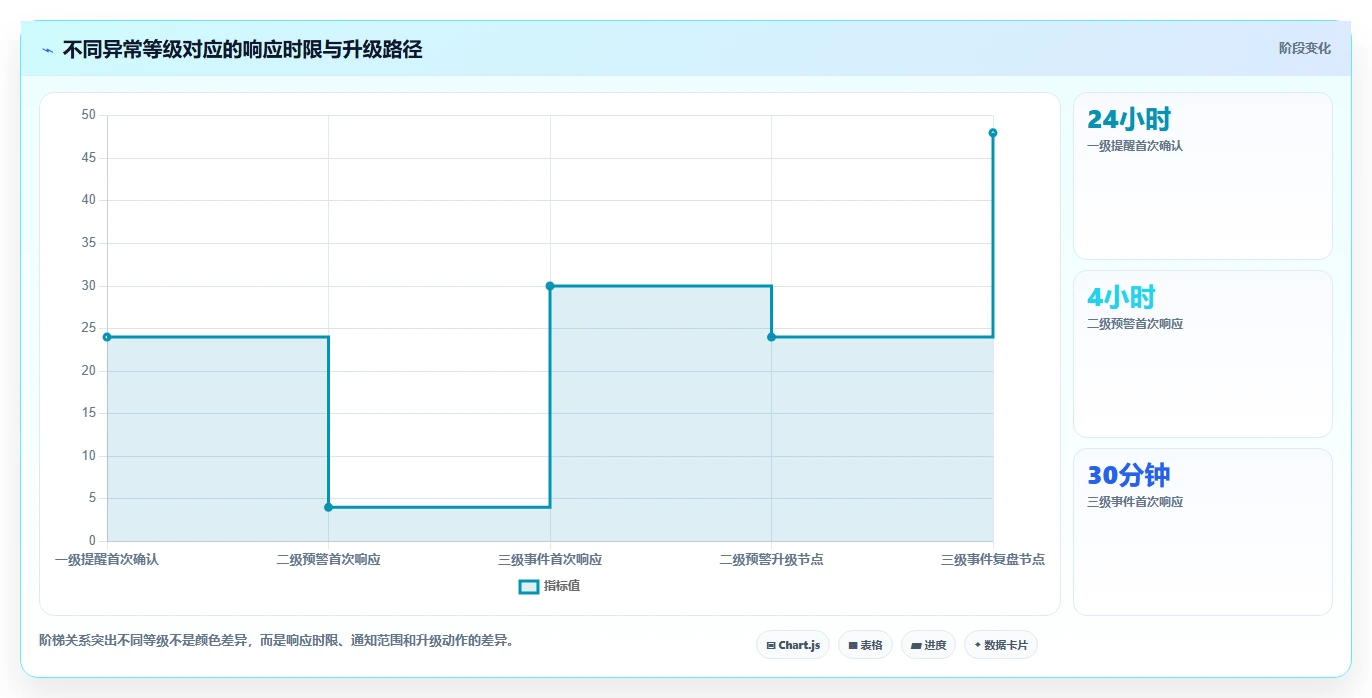Click the 30分钟 card value

point(1129,476)
